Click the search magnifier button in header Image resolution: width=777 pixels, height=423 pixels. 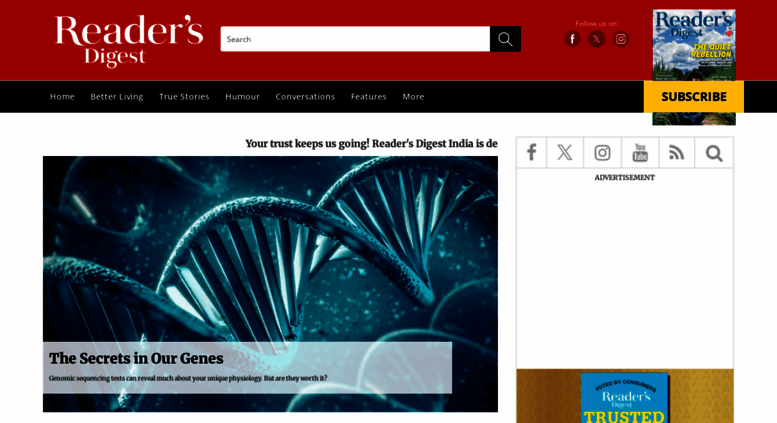click(505, 39)
